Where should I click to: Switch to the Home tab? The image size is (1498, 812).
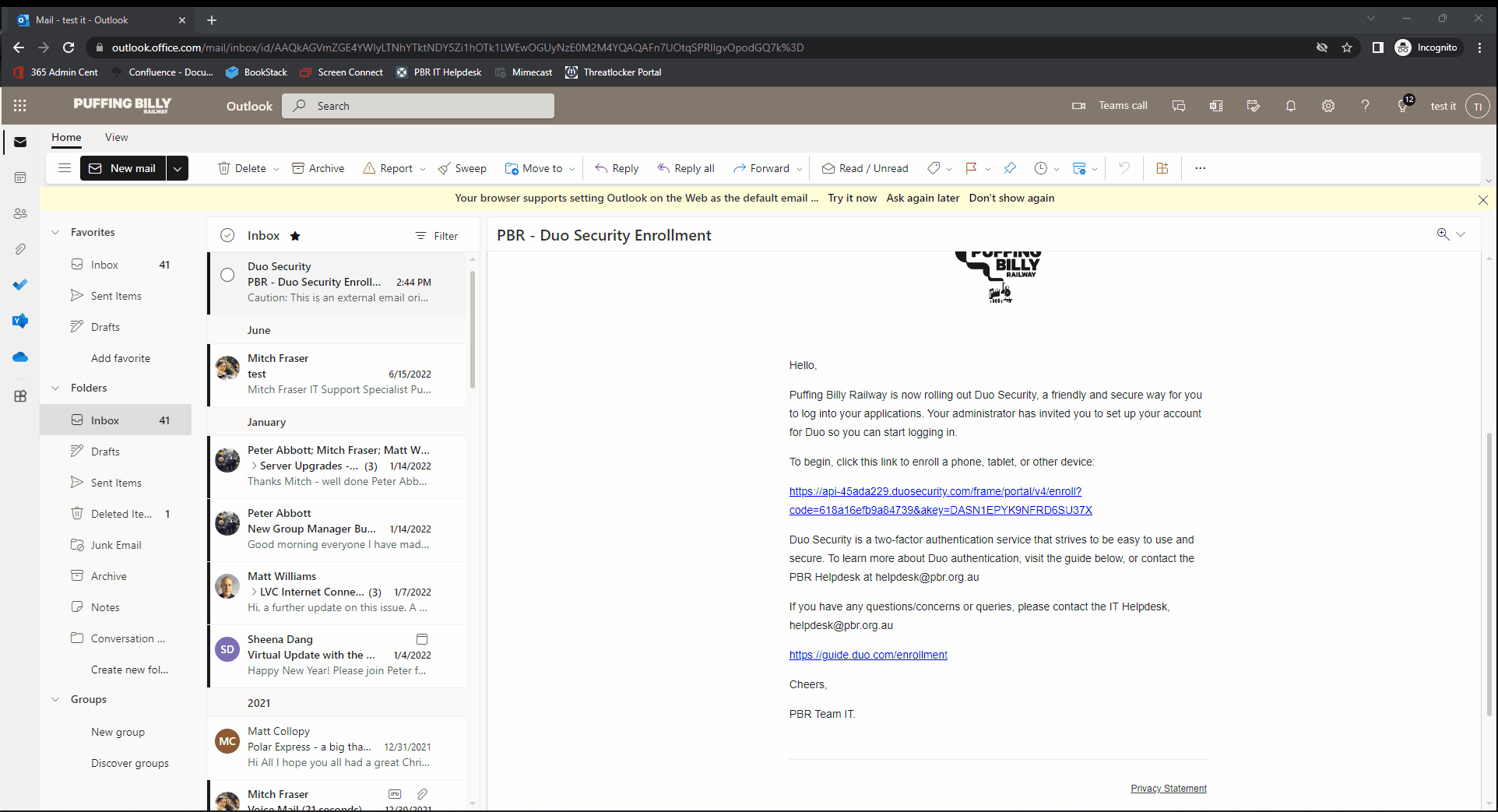(x=66, y=137)
